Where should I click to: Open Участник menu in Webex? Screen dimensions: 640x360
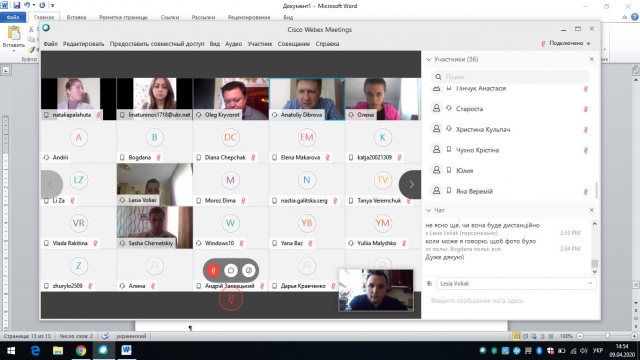(x=260, y=44)
